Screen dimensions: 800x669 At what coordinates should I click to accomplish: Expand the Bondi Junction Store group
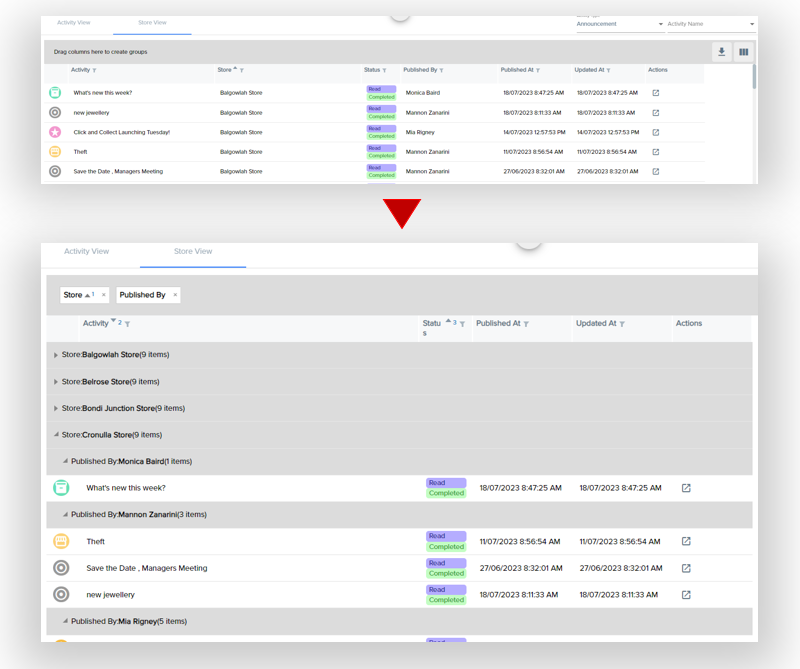point(56,409)
